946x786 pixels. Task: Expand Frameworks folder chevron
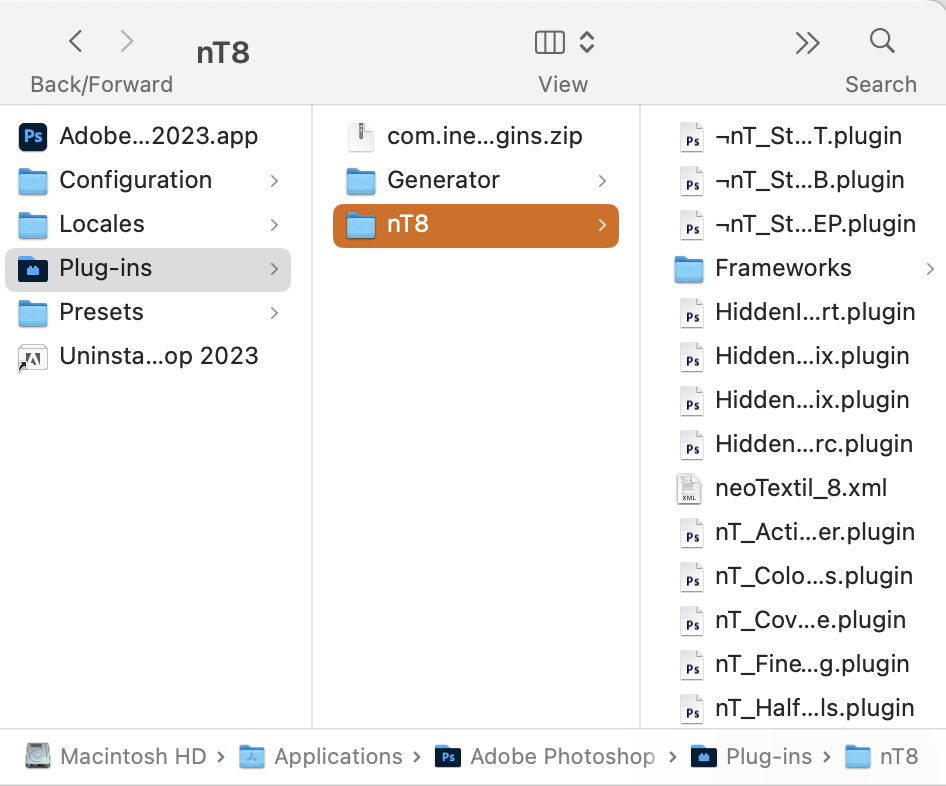pos(930,268)
